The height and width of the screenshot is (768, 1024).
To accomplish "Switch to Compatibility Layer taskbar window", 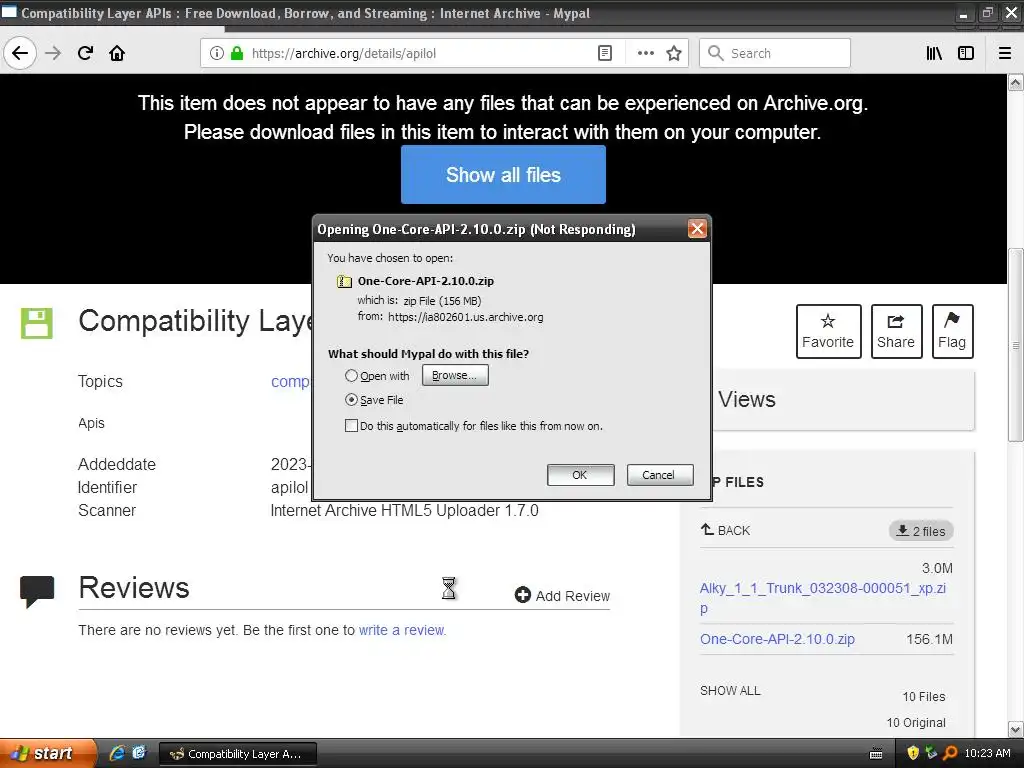I will pyautogui.click(x=238, y=754).
